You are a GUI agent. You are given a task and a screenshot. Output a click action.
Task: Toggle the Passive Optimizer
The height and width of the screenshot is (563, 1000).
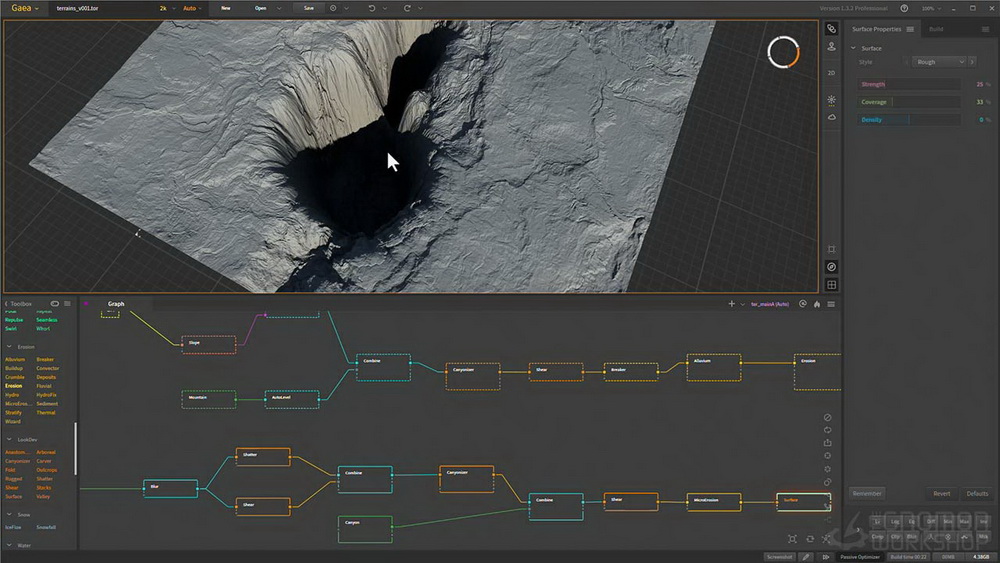tap(860, 557)
